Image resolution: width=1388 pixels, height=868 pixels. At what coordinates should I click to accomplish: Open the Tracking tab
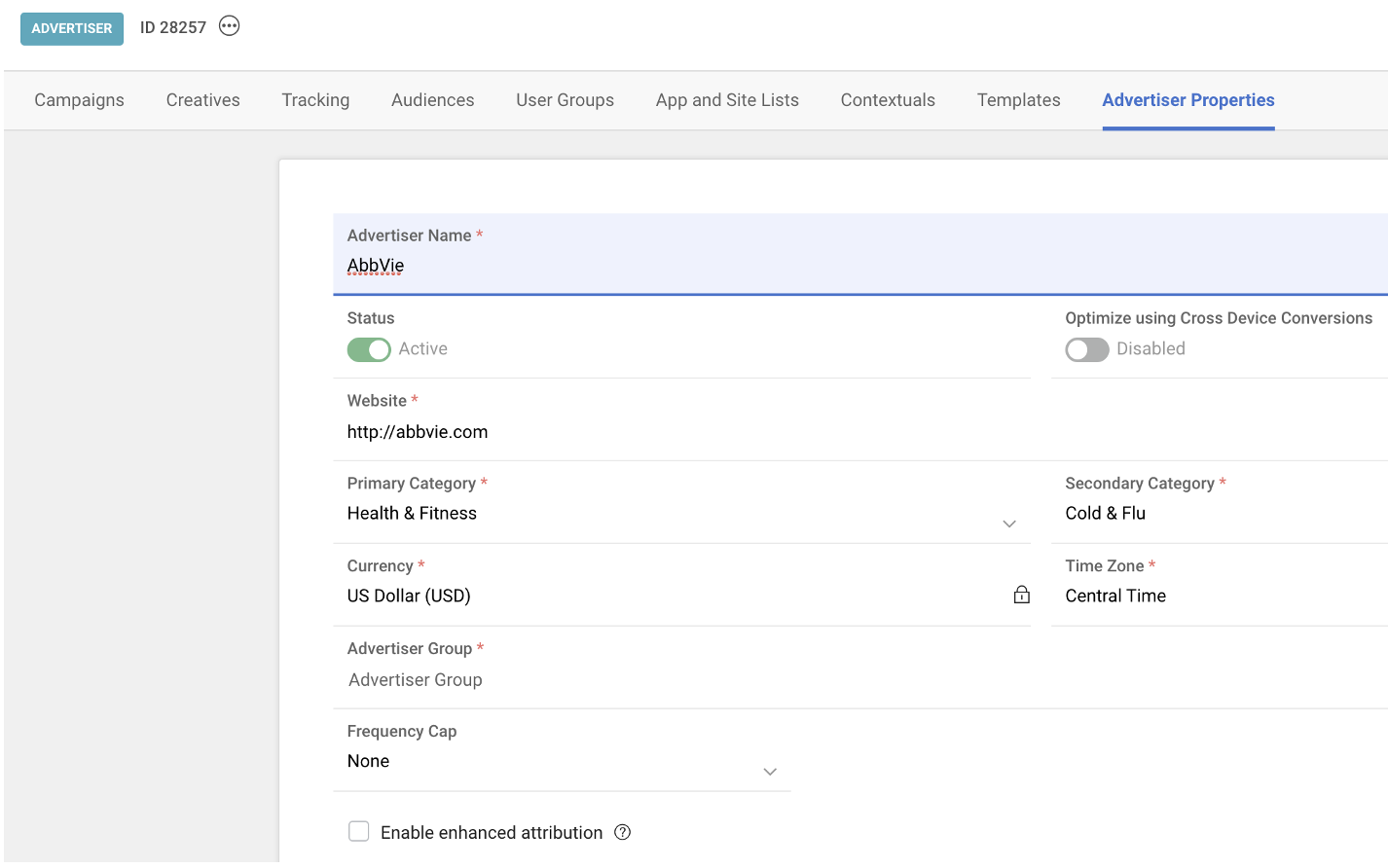315,100
